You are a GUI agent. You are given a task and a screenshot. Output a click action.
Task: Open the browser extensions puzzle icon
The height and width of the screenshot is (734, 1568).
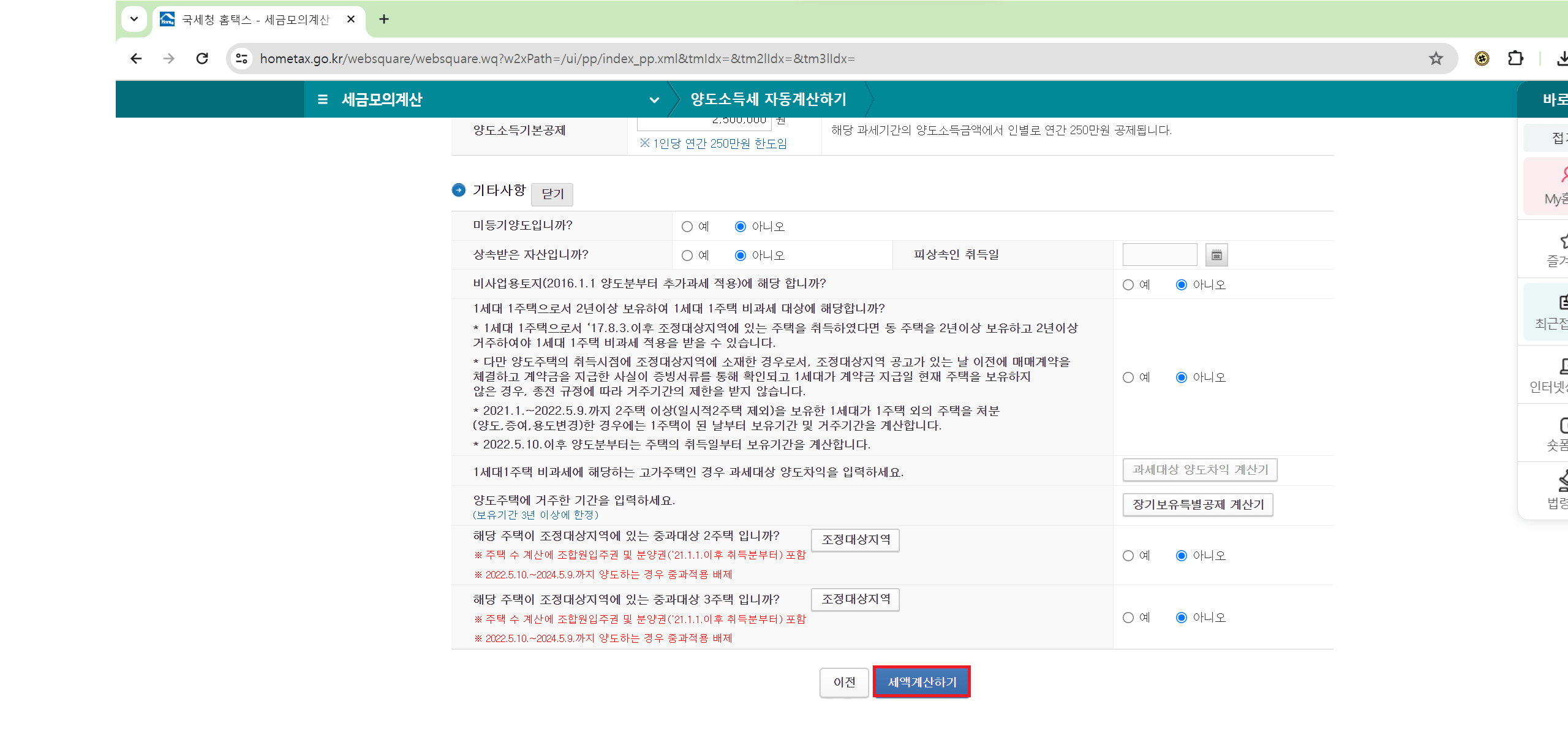(x=1515, y=59)
